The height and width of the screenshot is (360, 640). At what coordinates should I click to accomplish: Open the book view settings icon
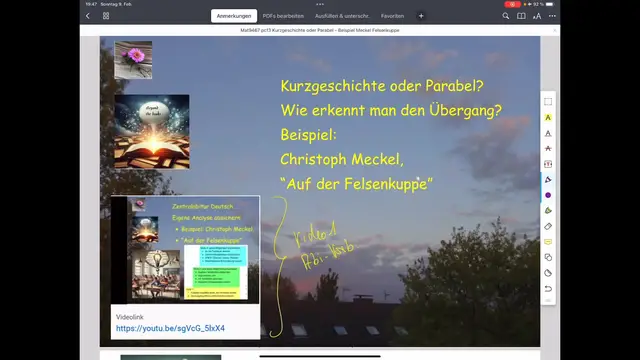point(521,16)
